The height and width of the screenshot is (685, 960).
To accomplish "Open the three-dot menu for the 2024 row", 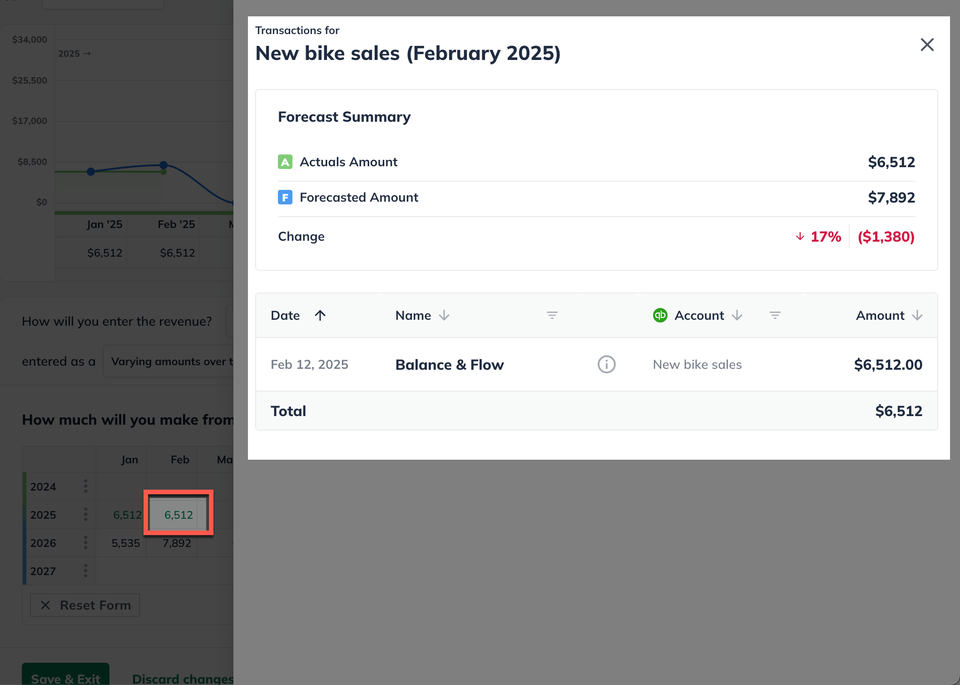I will click(x=86, y=487).
